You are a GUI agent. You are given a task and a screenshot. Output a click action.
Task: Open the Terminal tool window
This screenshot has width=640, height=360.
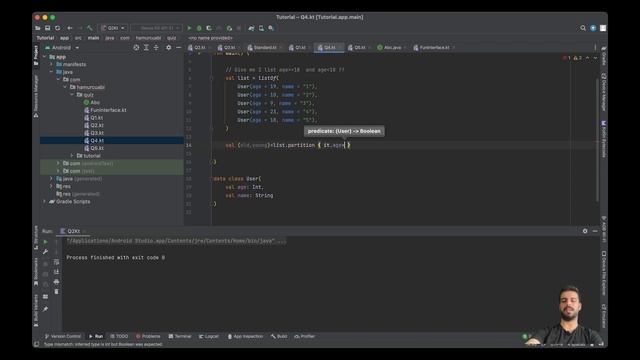(x=180, y=336)
